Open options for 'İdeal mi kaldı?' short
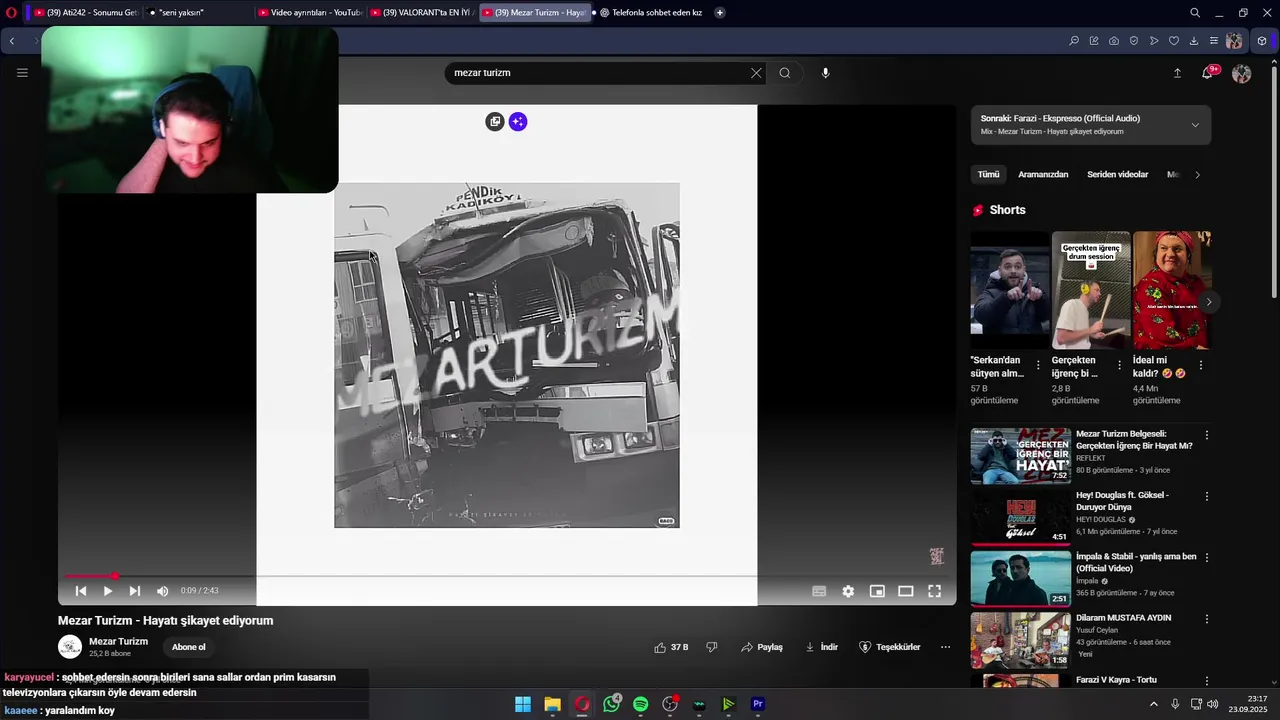The width and height of the screenshot is (1280, 720). [1201, 366]
